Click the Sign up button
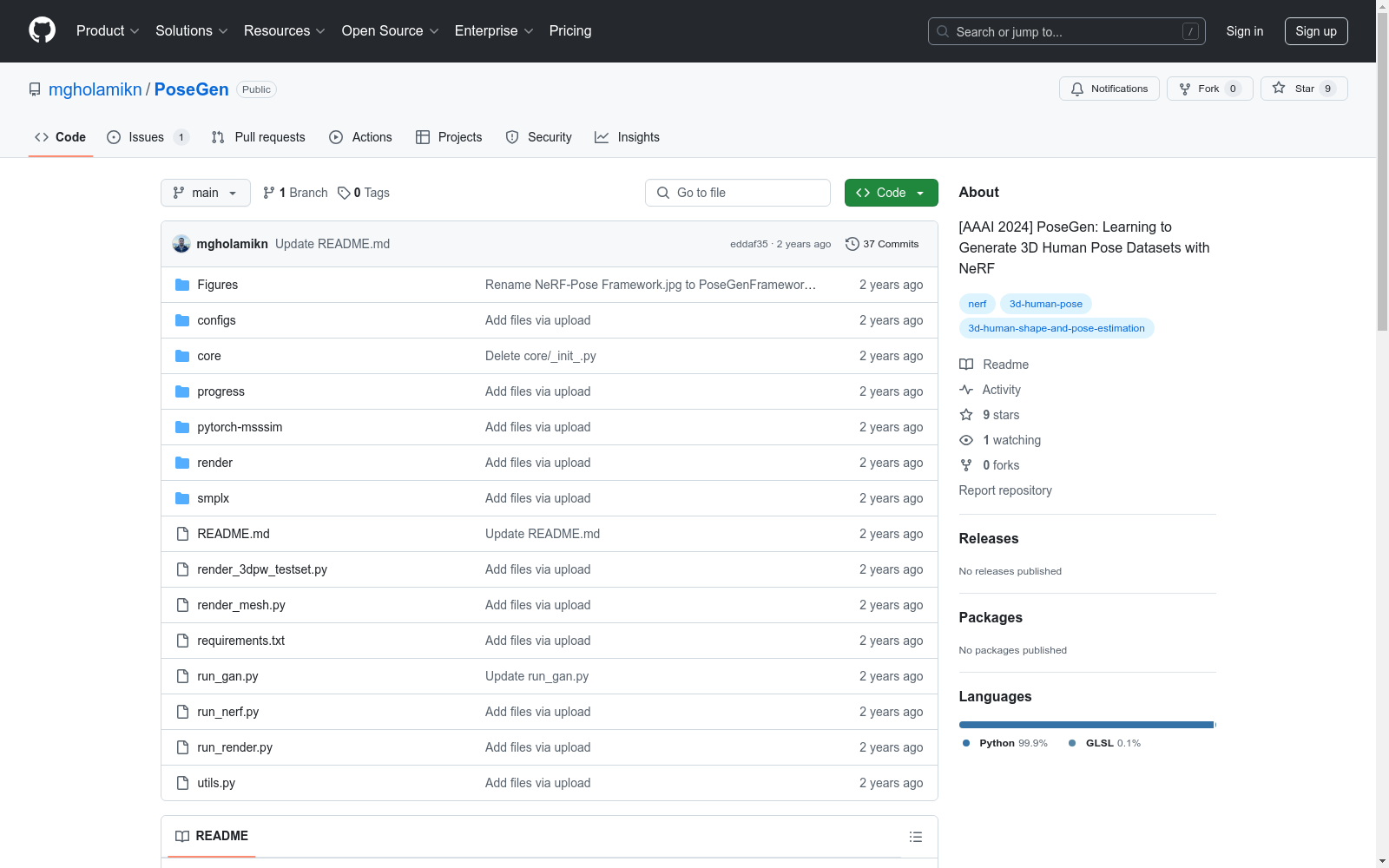Screen dimensions: 1389x868 coord(1316,31)
